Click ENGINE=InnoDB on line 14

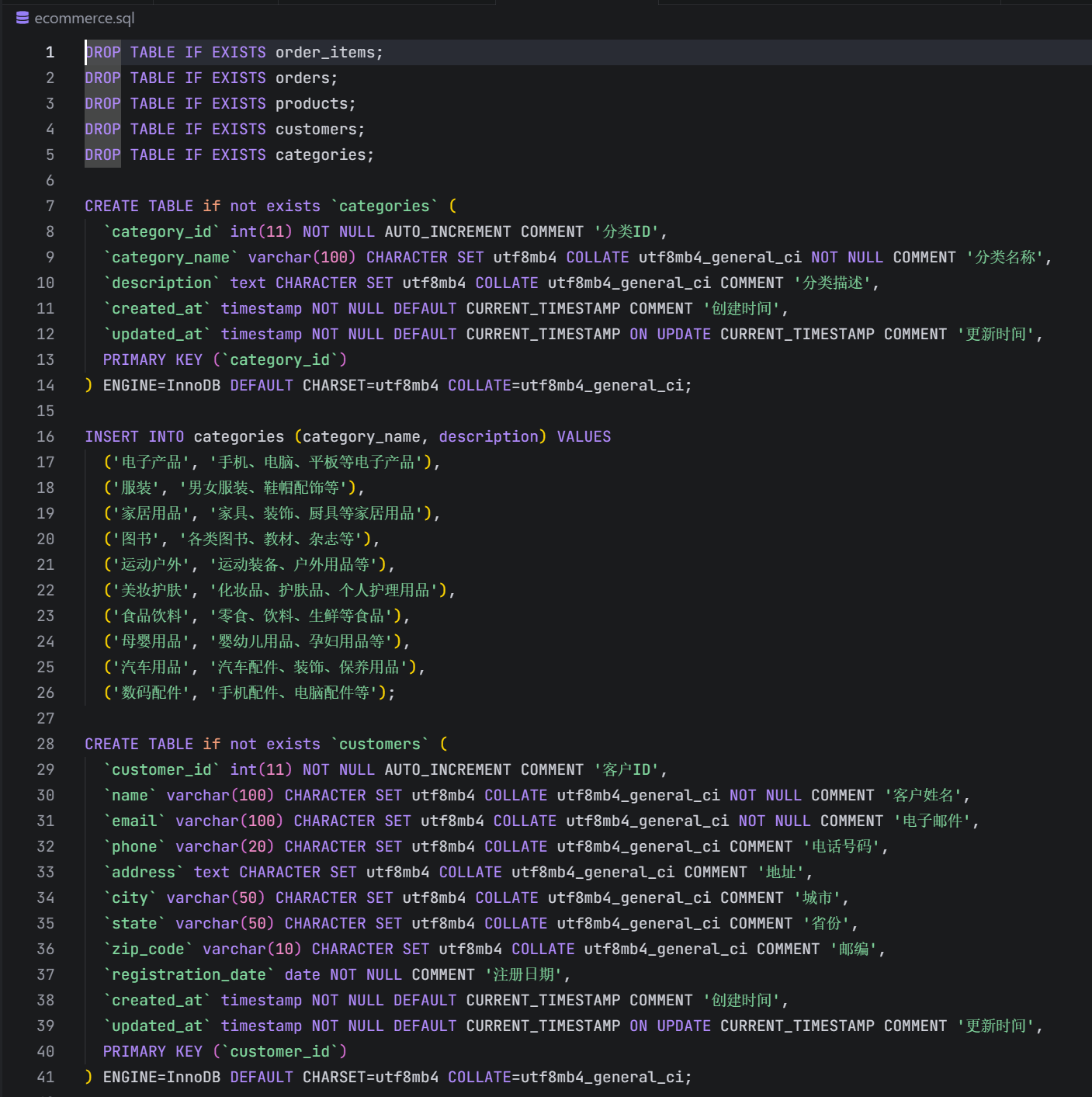click(161, 385)
